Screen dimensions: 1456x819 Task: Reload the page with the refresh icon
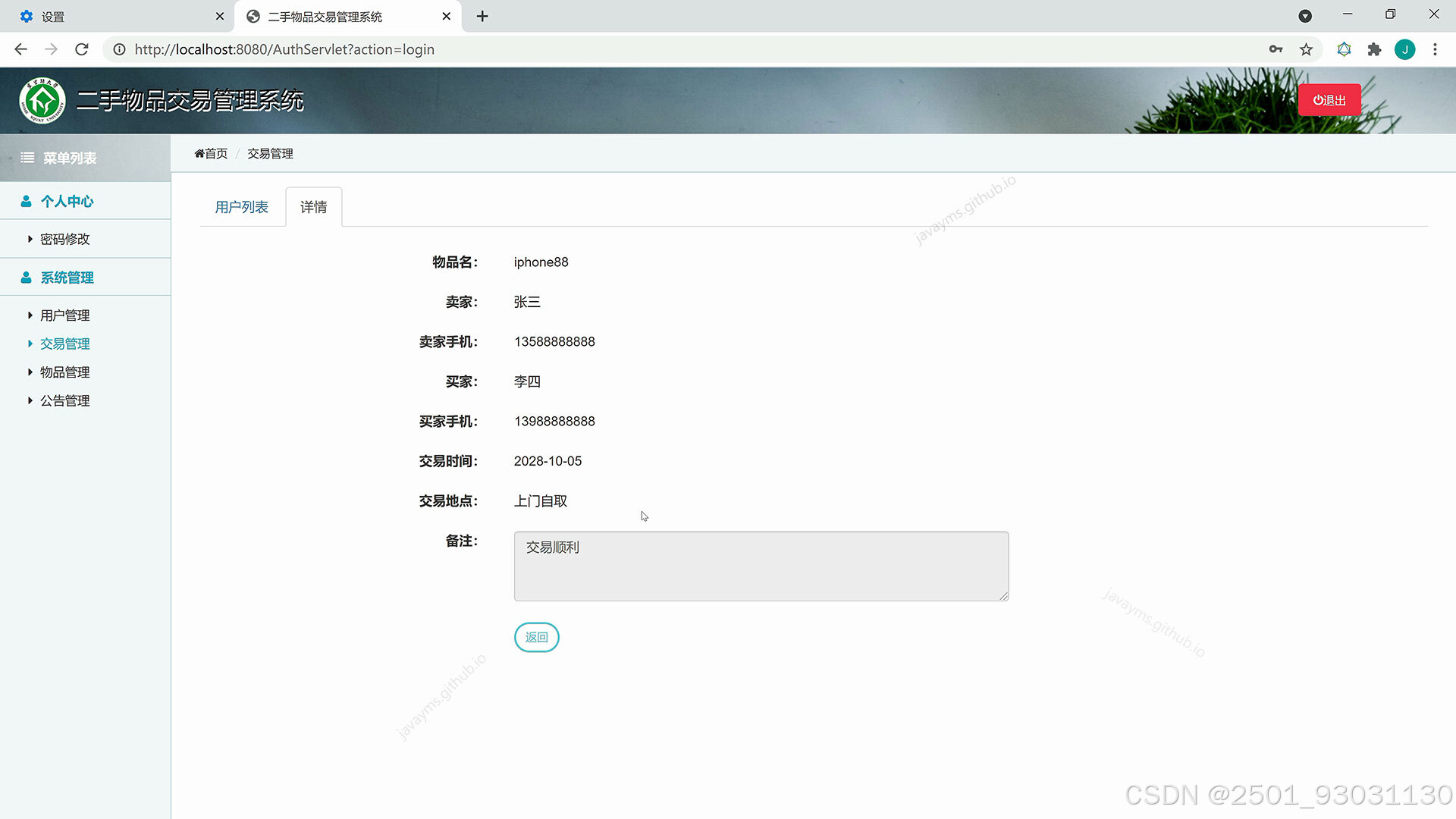[x=82, y=49]
